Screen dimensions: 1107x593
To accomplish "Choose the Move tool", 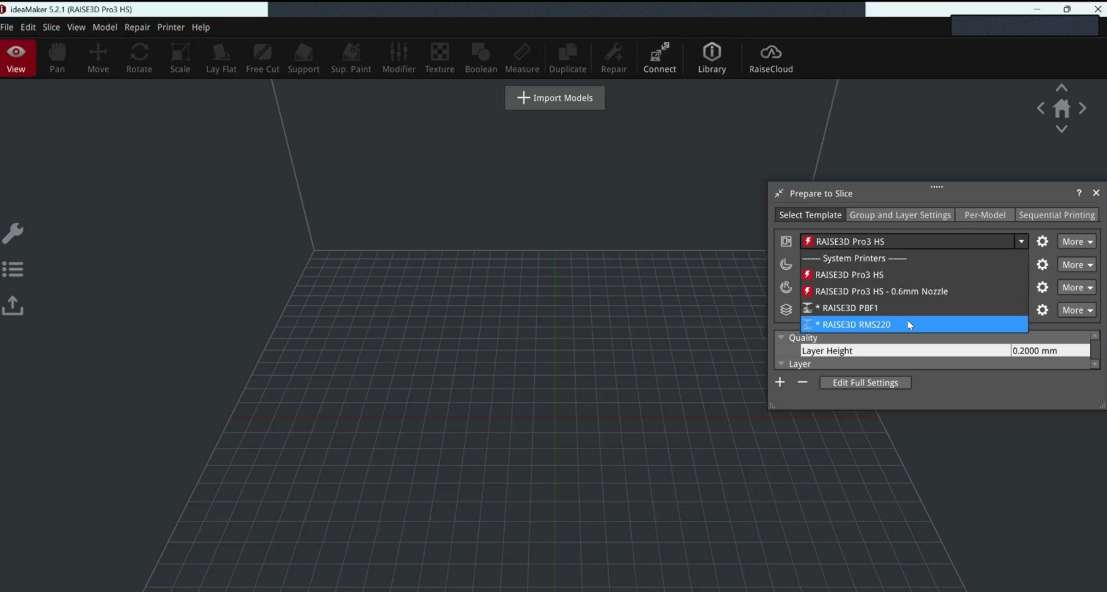I will 98,58.
